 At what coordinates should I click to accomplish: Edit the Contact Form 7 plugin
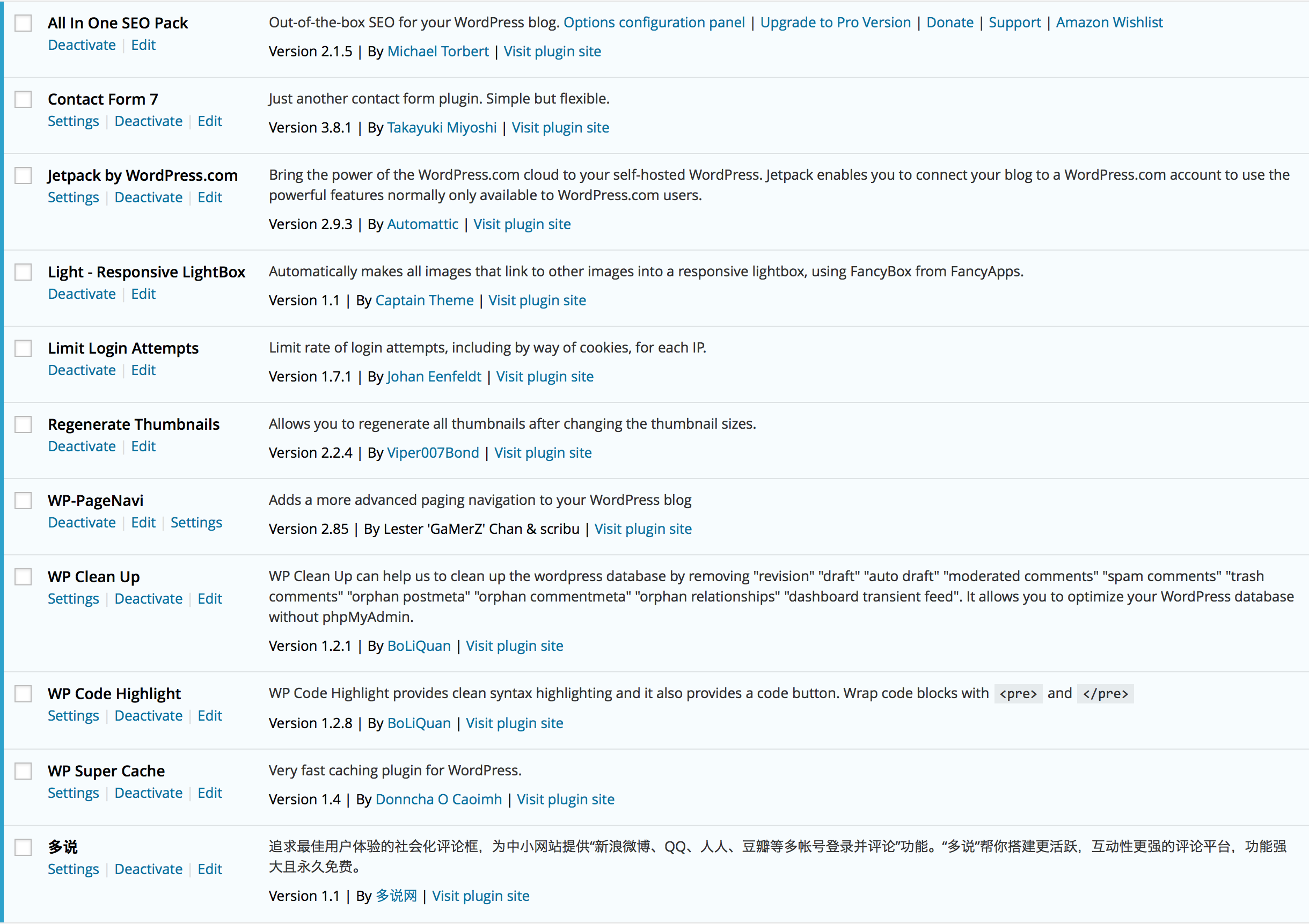[210, 121]
